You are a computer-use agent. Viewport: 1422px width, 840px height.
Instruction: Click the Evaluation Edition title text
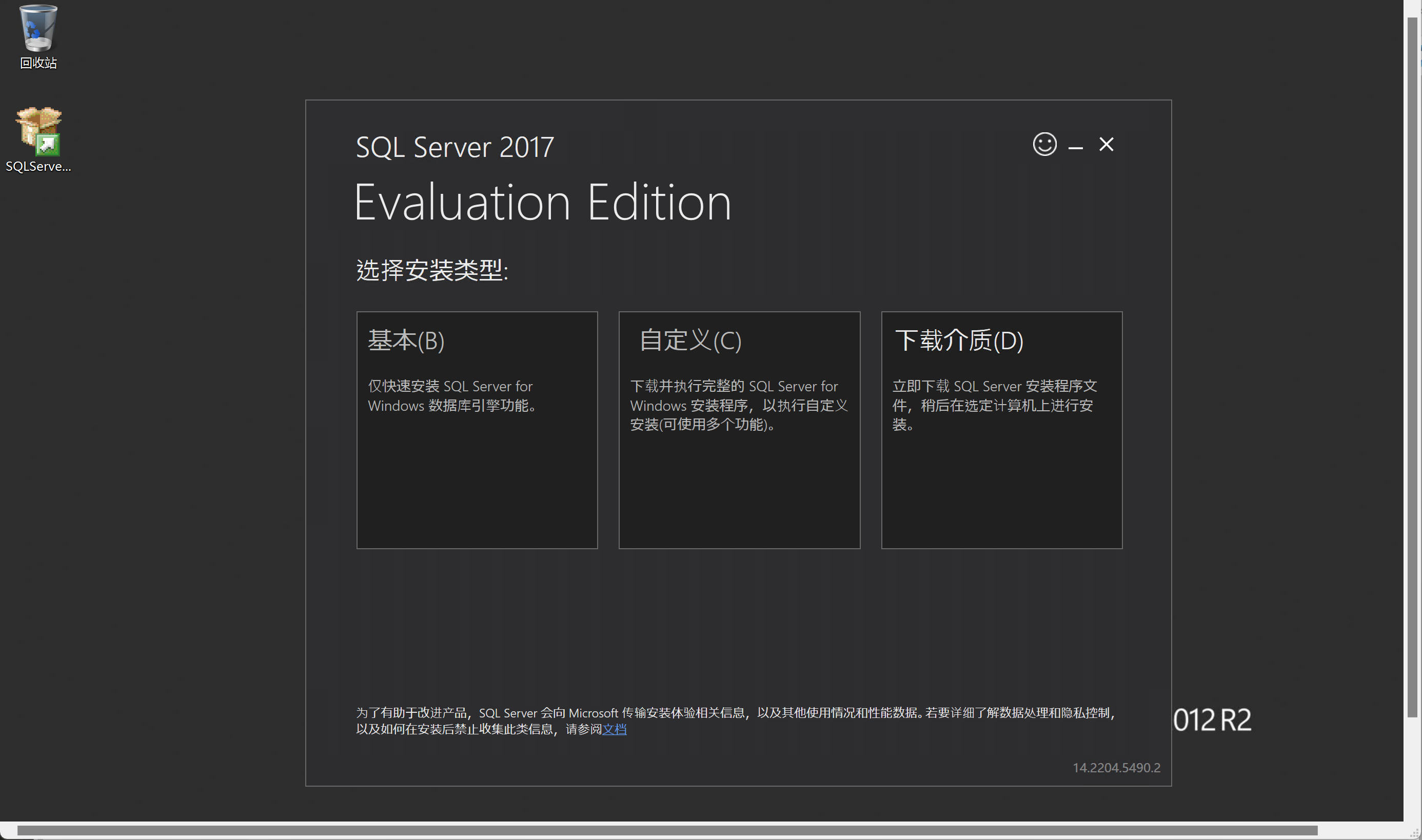pyautogui.click(x=543, y=202)
